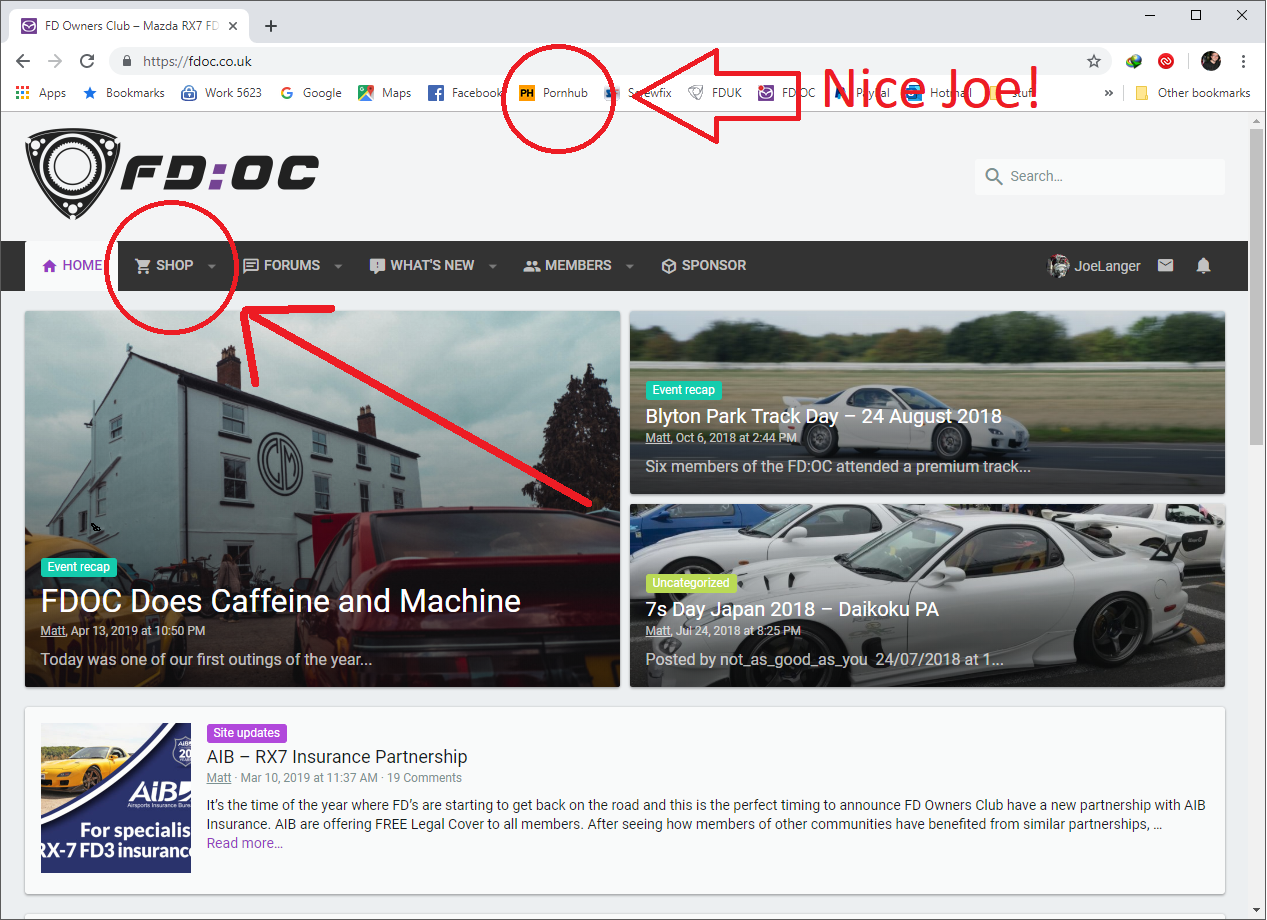Open a new browser tab
Viewport: 1267px width, 920px height.
pyautogui.click(x=271, y=26)
